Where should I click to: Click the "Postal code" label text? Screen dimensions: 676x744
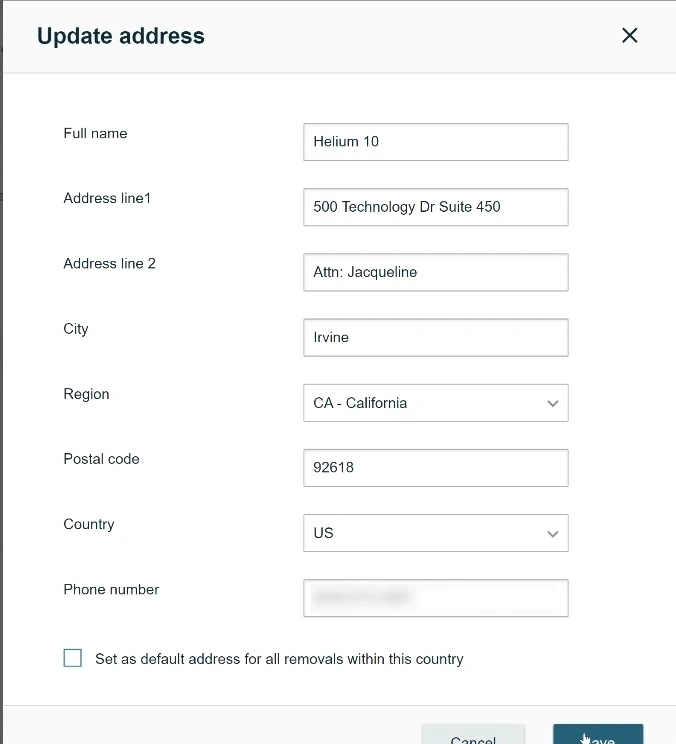click(101, 459)
